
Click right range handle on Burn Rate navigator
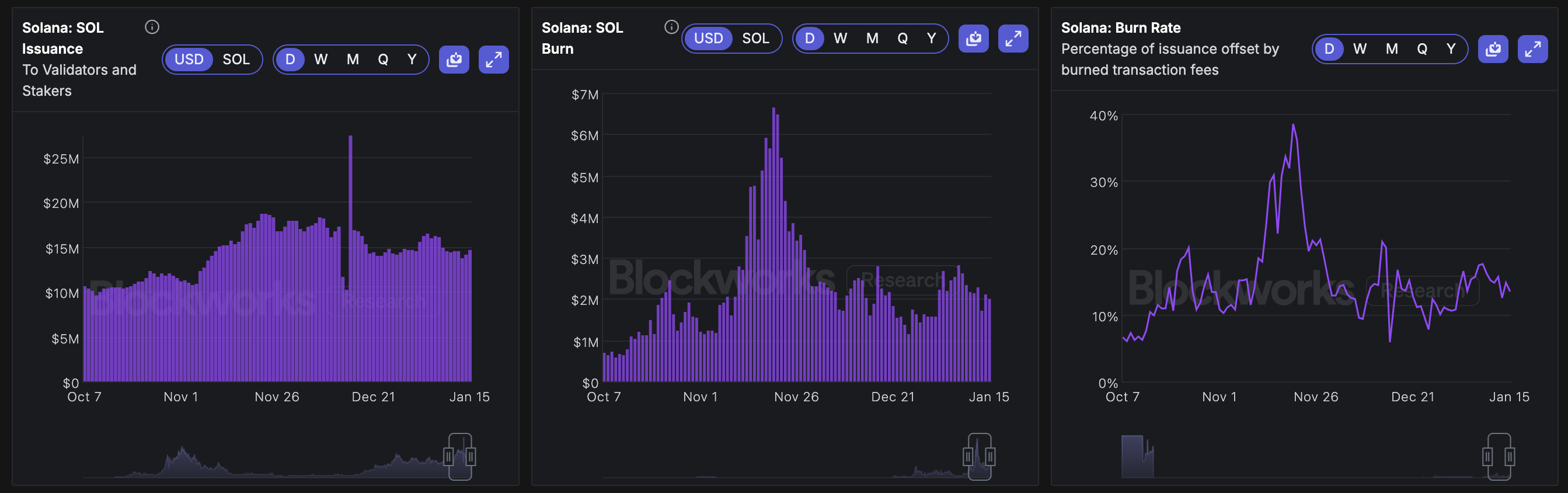pyautogui.click(x=1510, y=456)
